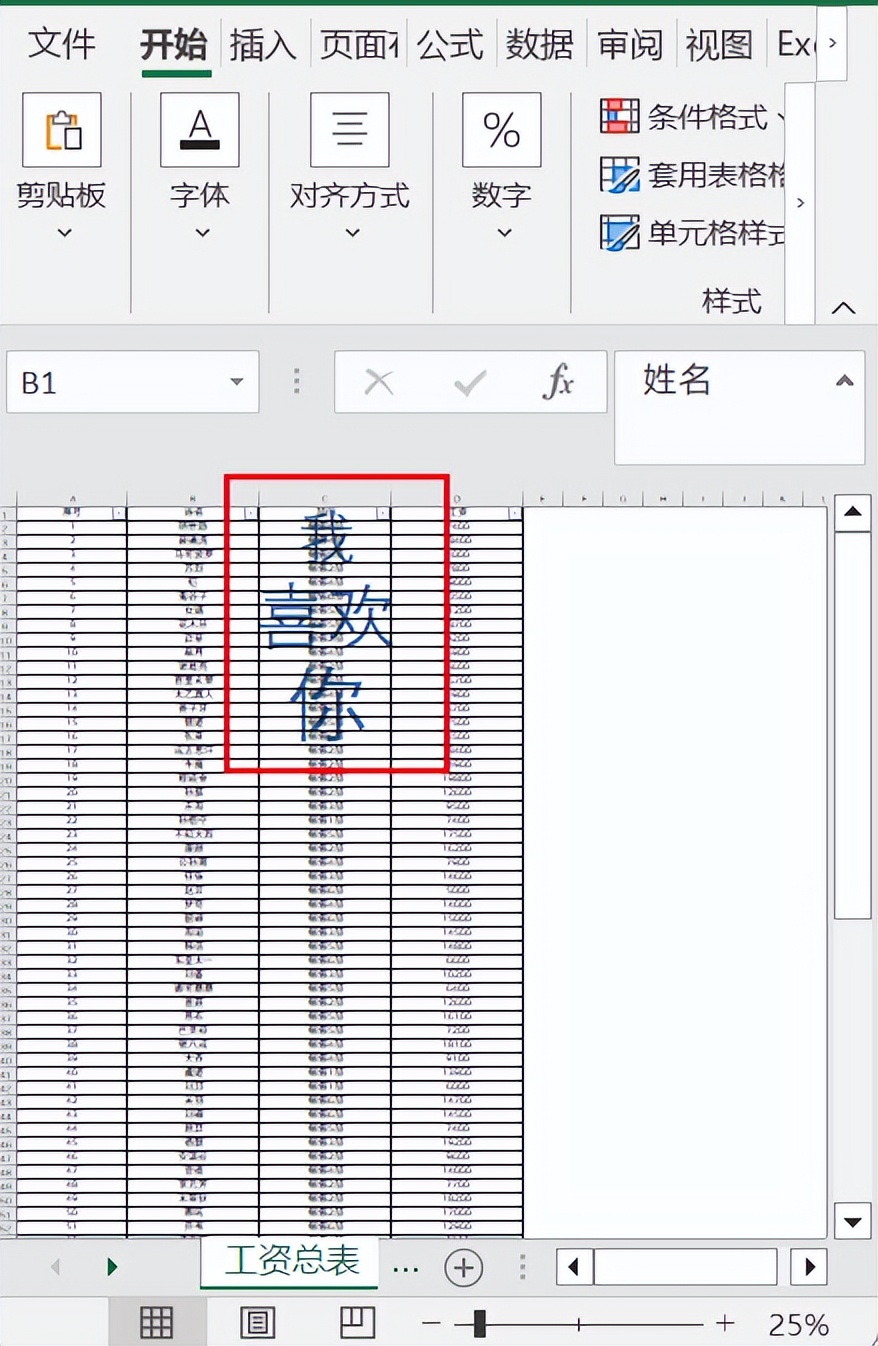
Task: Click the fx insert function icon
Action: point(559,381)
